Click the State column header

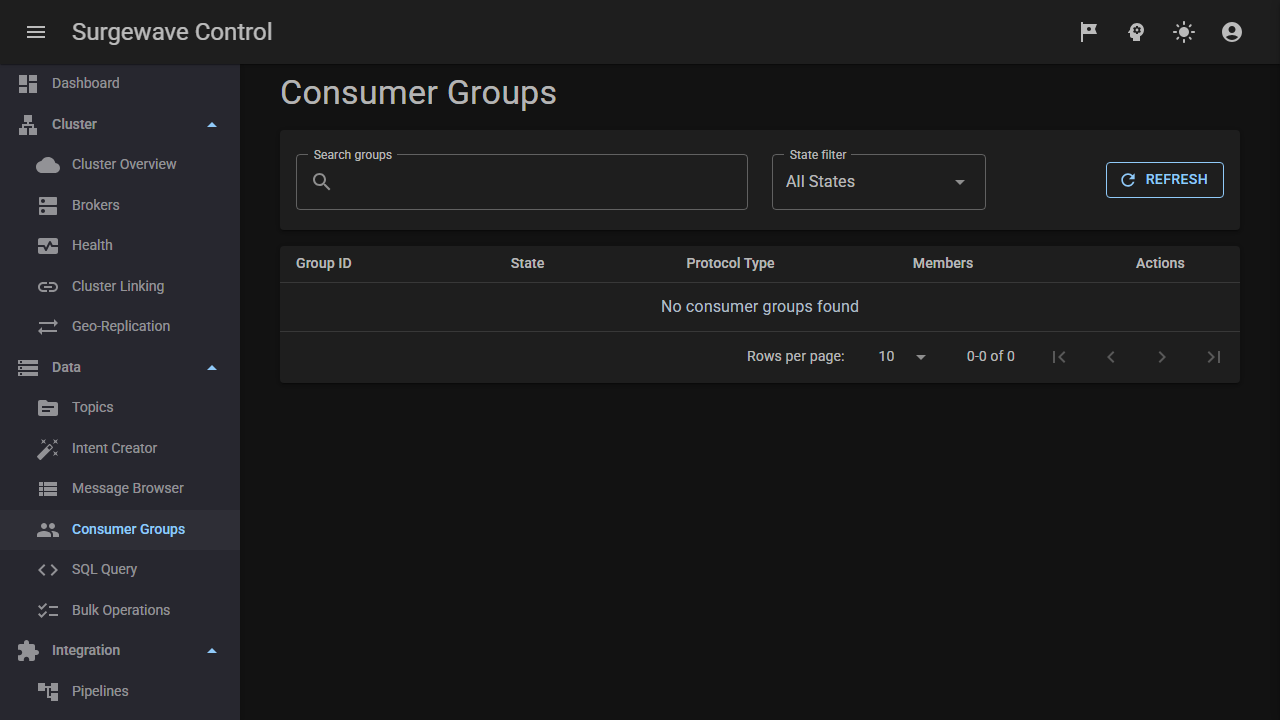pos(527,264)
